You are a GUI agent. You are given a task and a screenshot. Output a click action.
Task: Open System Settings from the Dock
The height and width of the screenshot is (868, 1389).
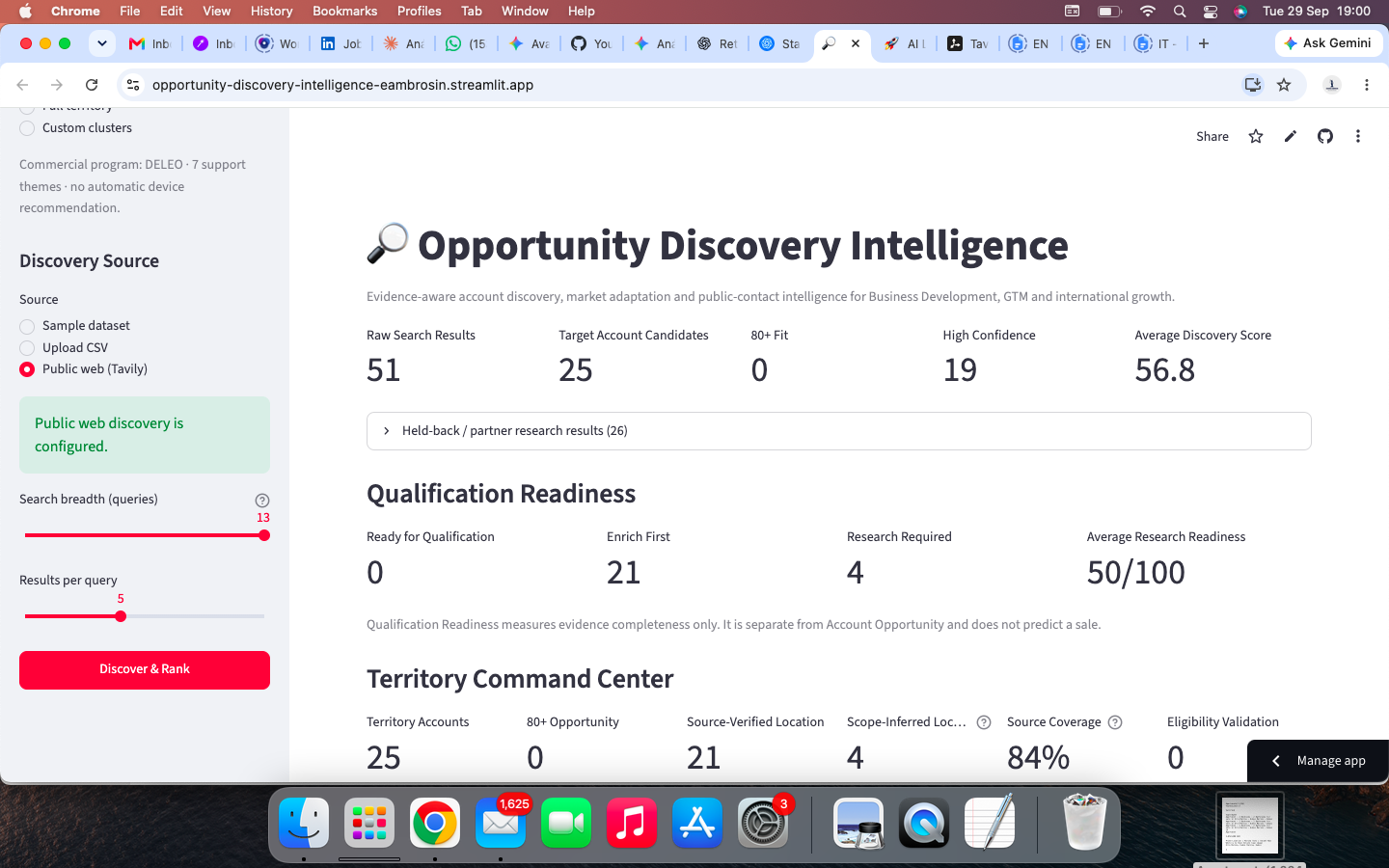tap(763, 823)
